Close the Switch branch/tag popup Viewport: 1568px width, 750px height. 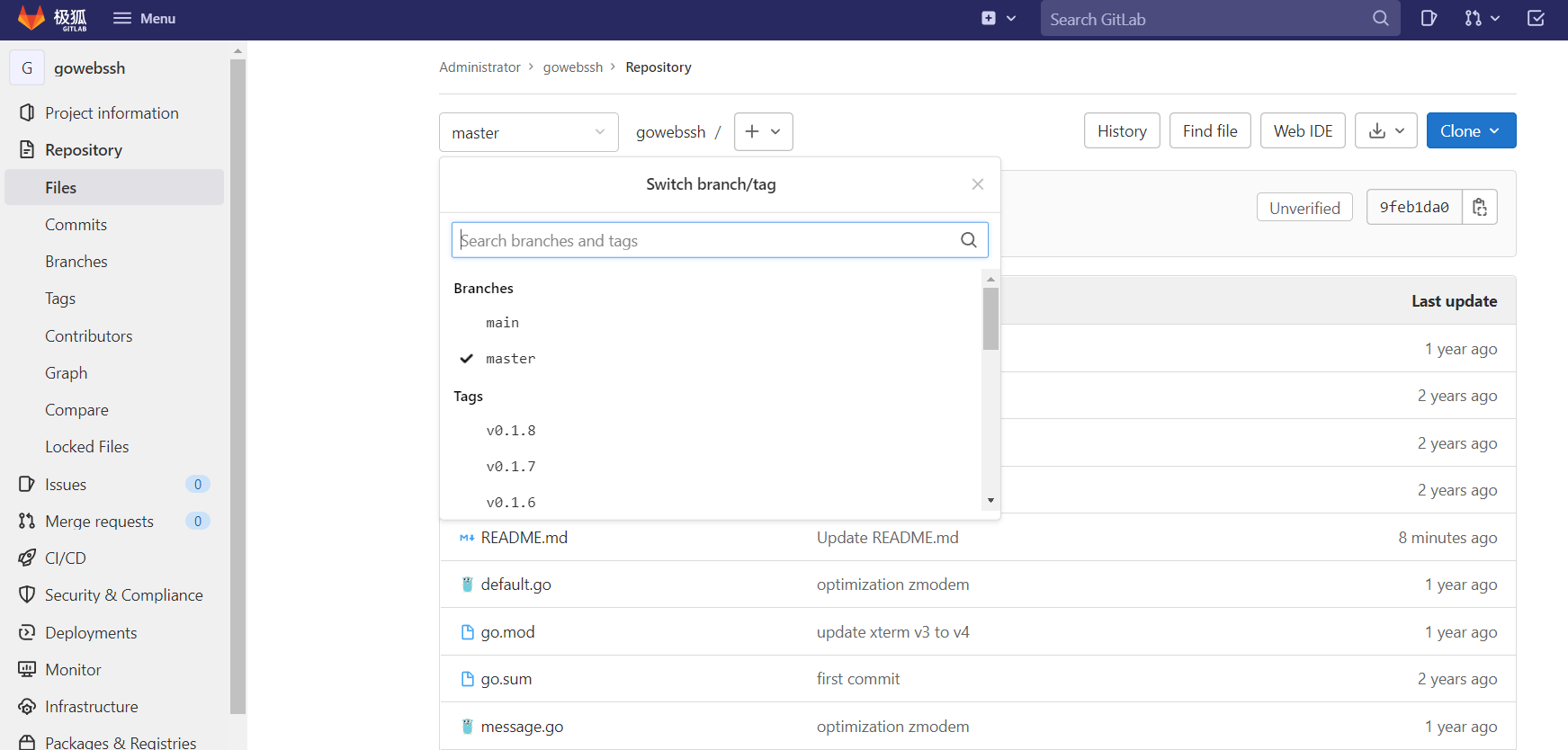point(978,184)
